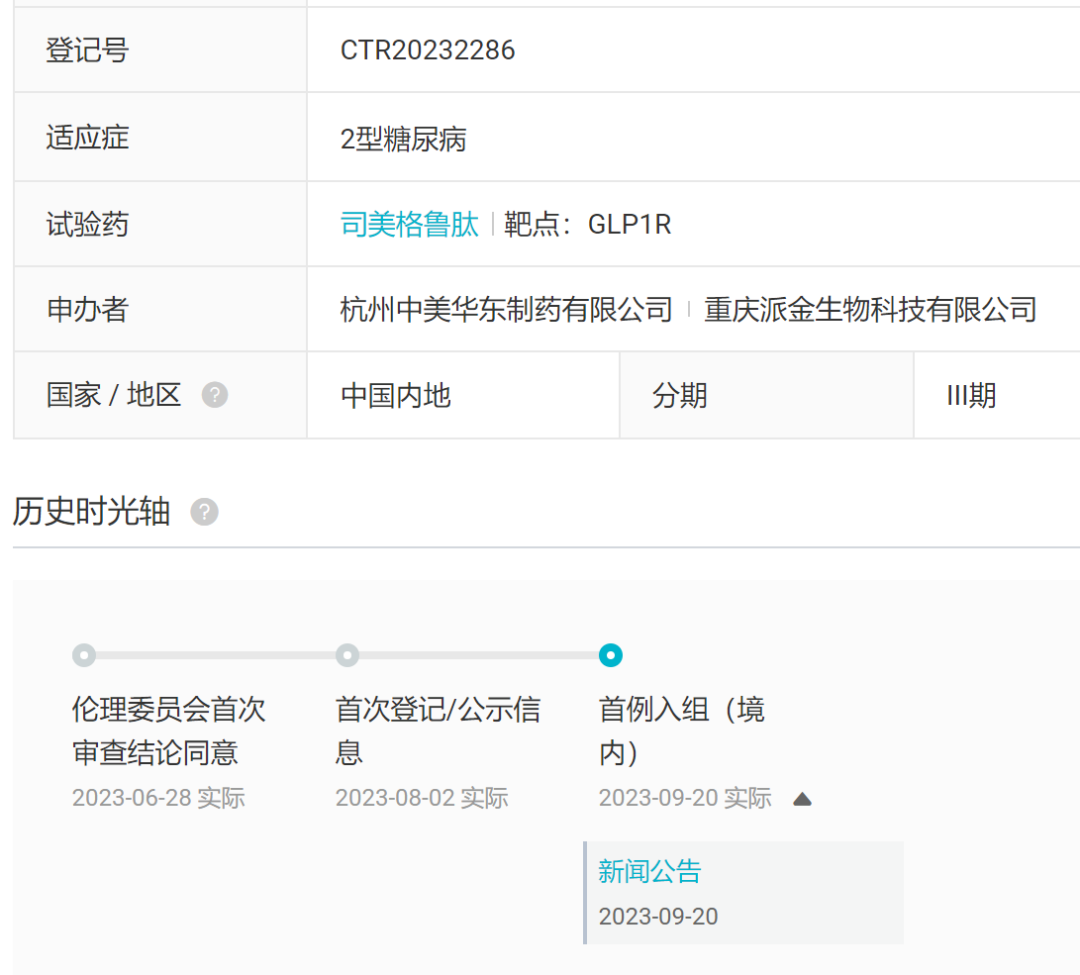1080x975 pixels.
Task: Click the 首次登记/公示信息 event title
Action: coord(438,731)
